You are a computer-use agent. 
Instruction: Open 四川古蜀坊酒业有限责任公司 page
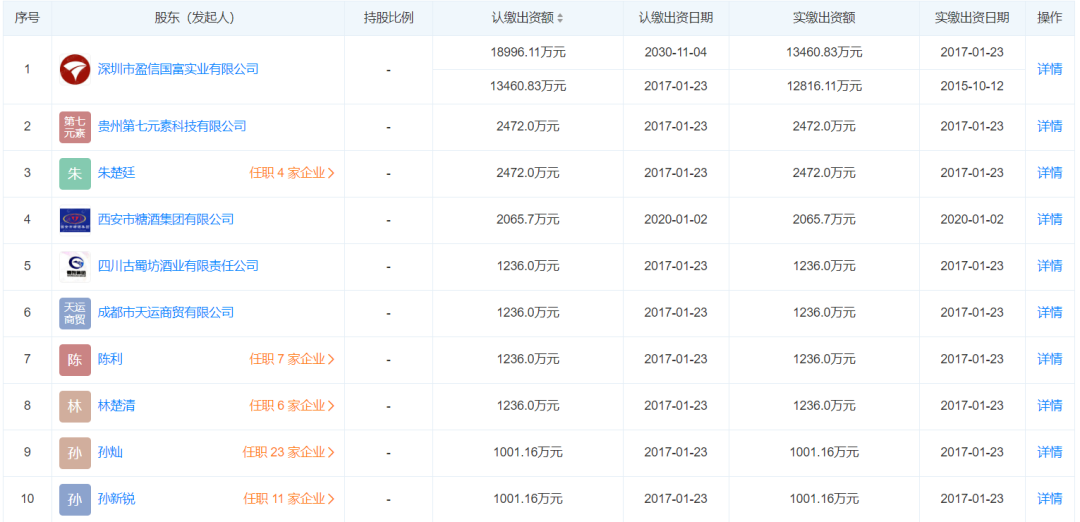tap(178, 266)
